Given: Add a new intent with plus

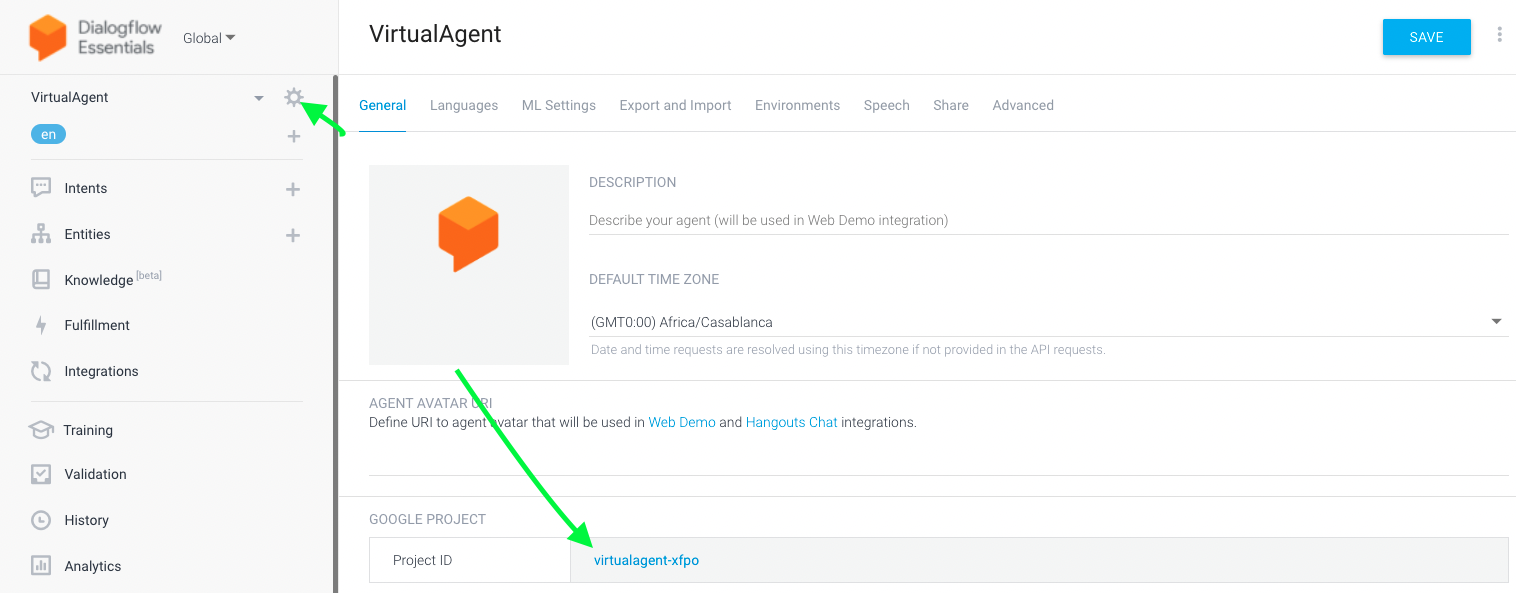Looking at the screenshot, I should pyautogui.click(x=293, y=189).
